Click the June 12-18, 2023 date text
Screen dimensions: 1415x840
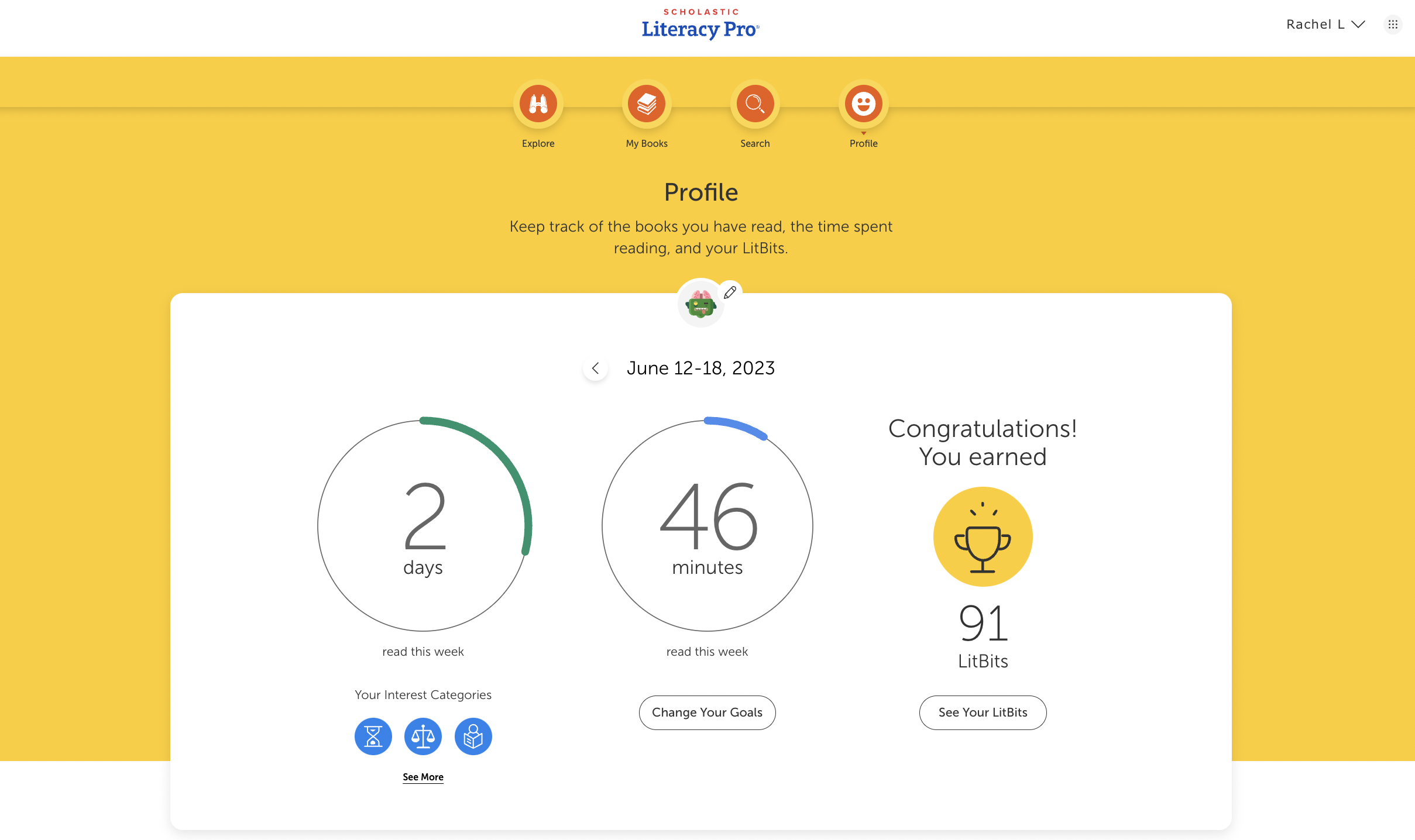pos(700,368)
